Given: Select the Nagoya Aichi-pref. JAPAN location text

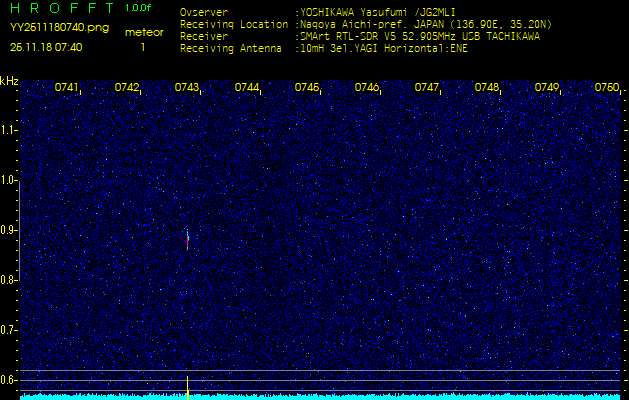Looking at the screenshot, I should pos(426,24).
